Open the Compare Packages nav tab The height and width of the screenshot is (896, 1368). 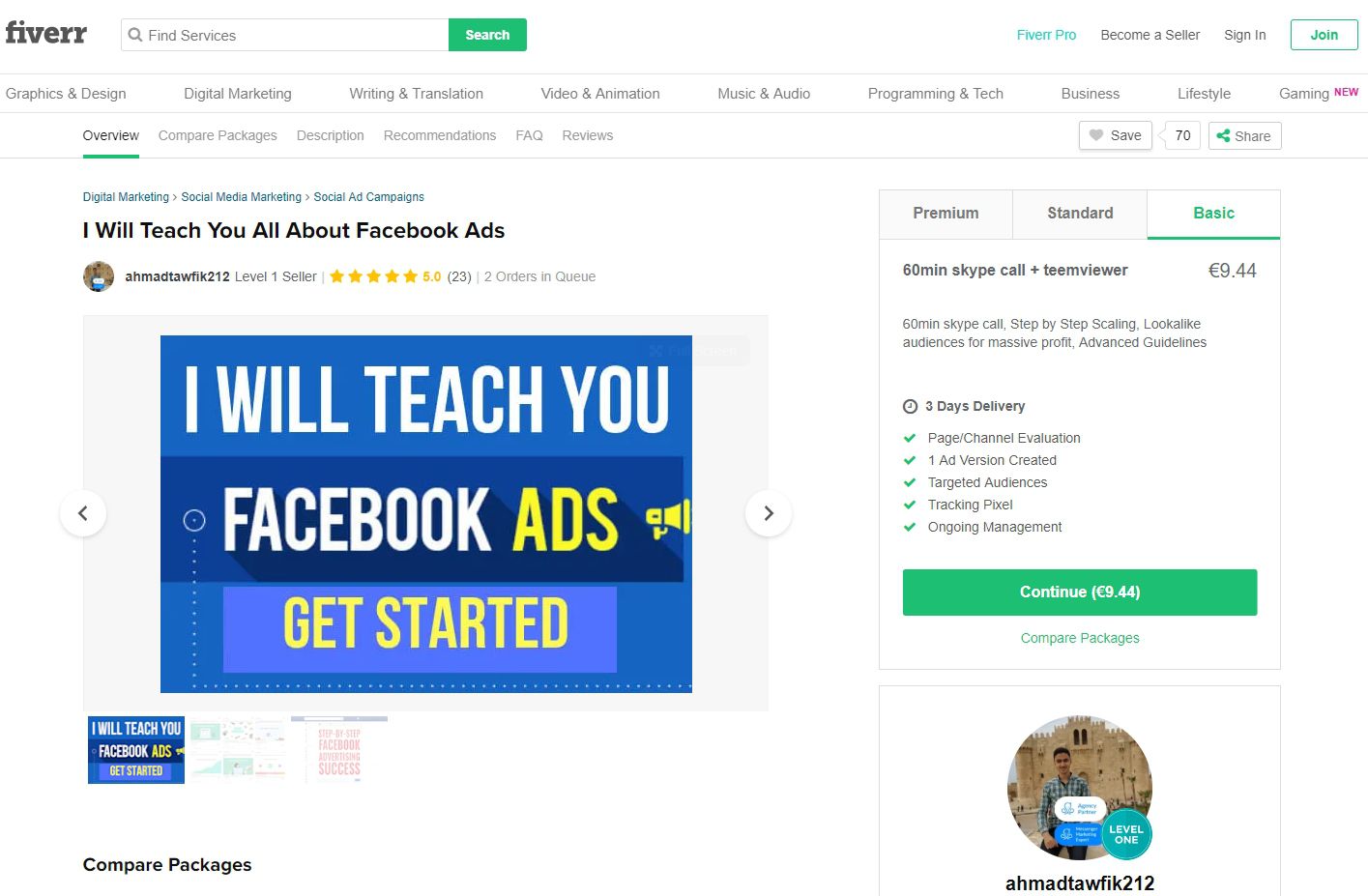tap(218, 135)
